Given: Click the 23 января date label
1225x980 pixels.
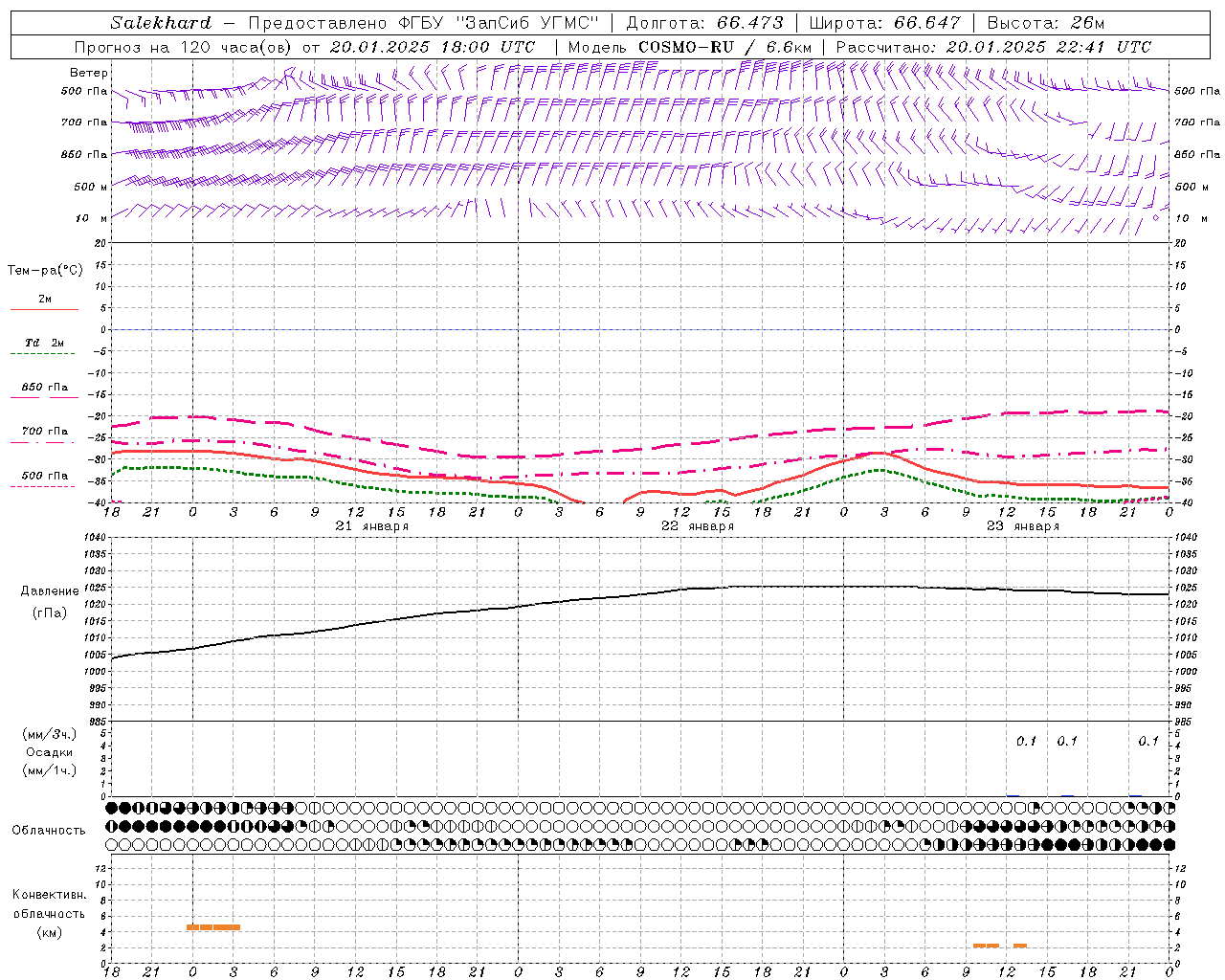Looking at the screenshot, I should (1023, 526).
